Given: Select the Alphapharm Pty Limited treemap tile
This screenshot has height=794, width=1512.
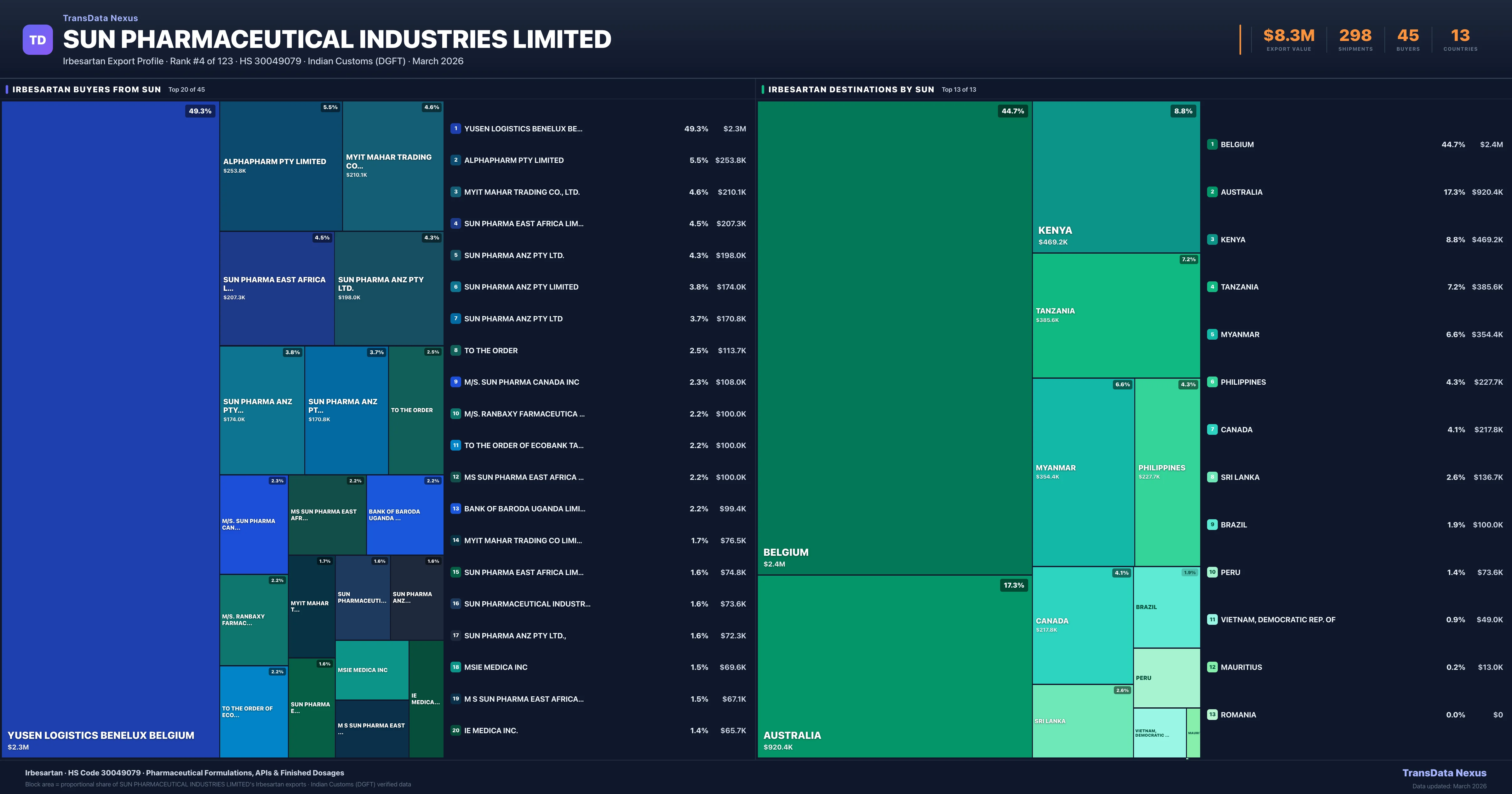Looking at the screenshot, I should point(281,166).
